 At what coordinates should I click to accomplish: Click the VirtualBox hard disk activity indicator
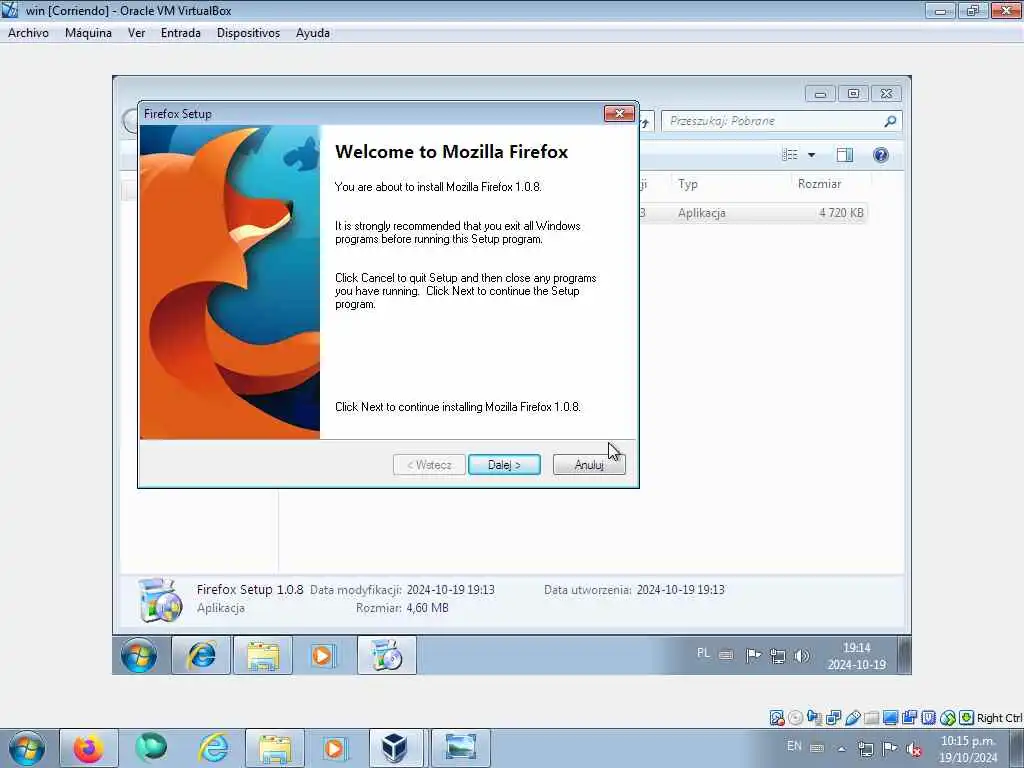coord(776,718)
